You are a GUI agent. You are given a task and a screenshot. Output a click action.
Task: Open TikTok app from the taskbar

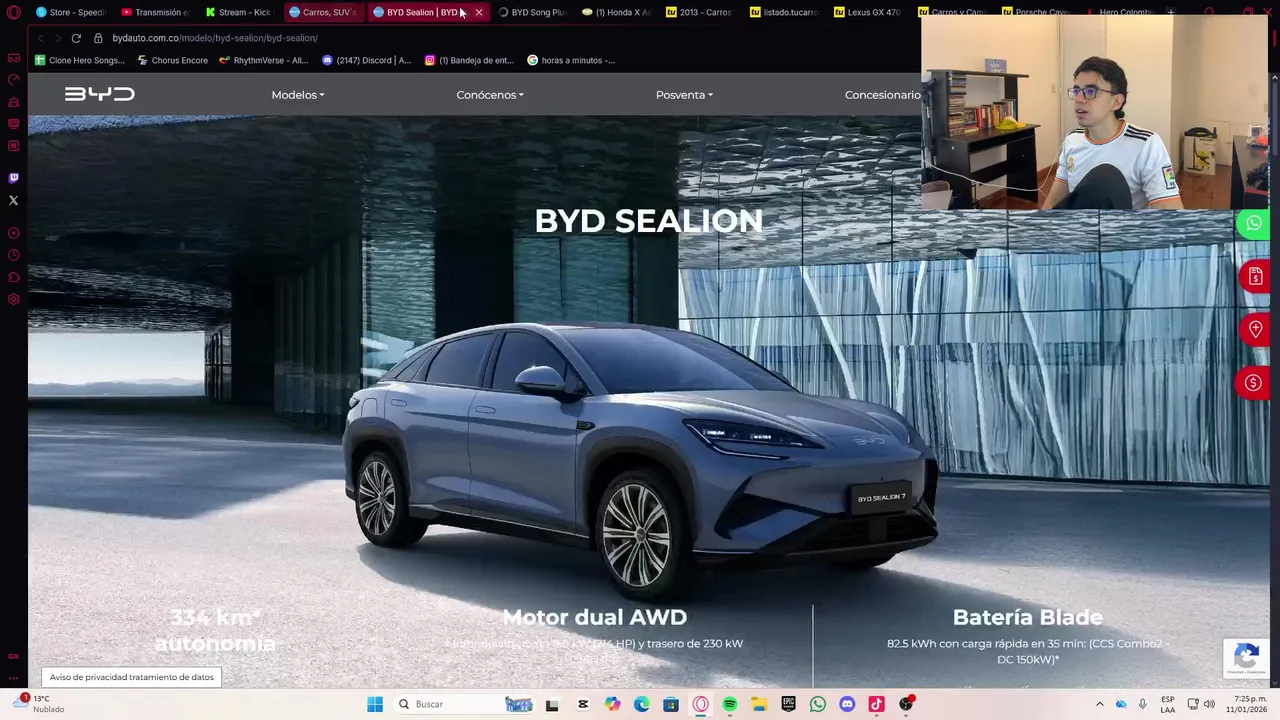[876, 704]
